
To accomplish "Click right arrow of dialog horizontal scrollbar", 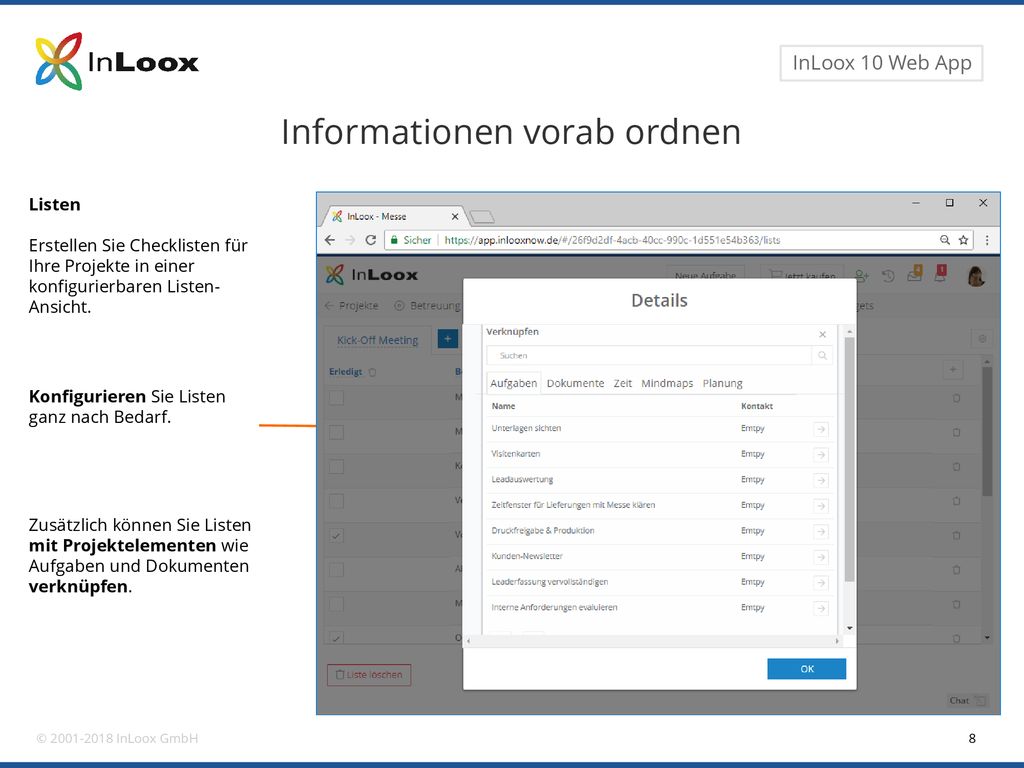I will click(x=837, y=641).
